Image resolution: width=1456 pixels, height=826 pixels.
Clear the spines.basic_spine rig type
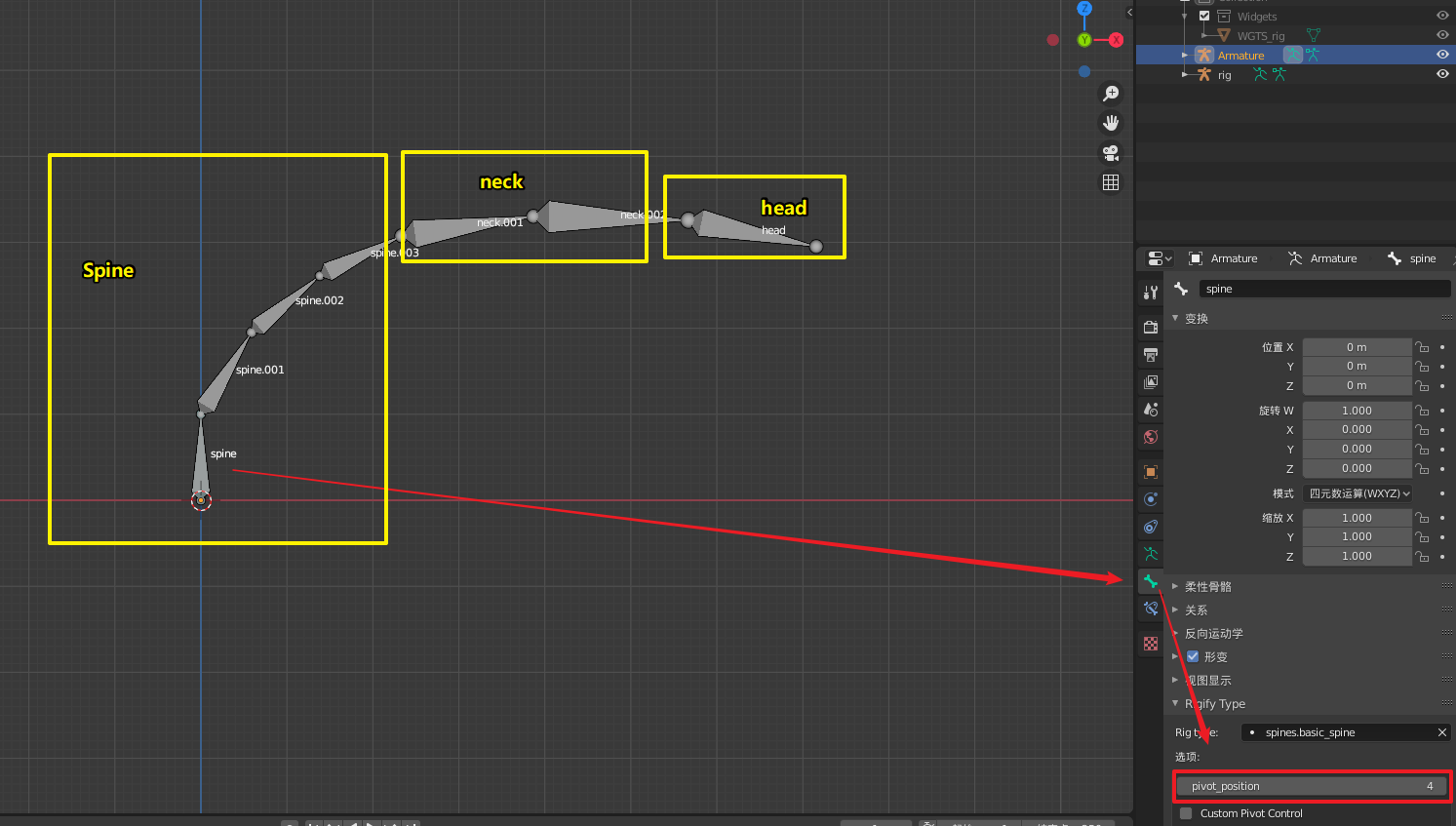point(1441,732)
